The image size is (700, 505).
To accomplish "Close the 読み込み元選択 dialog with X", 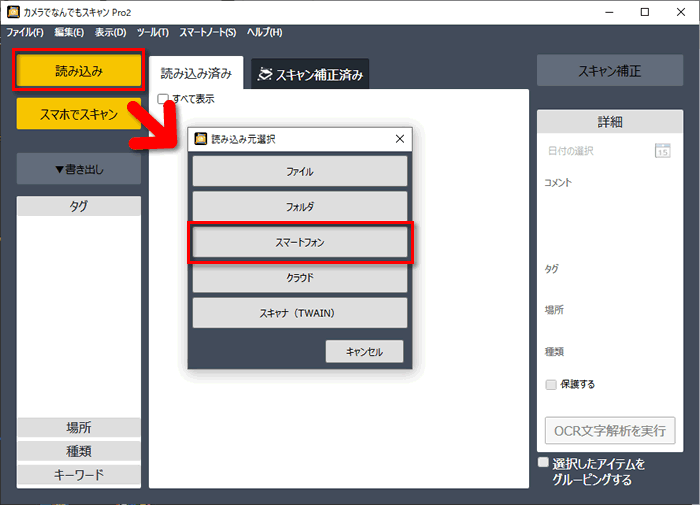I will point(399,139).
